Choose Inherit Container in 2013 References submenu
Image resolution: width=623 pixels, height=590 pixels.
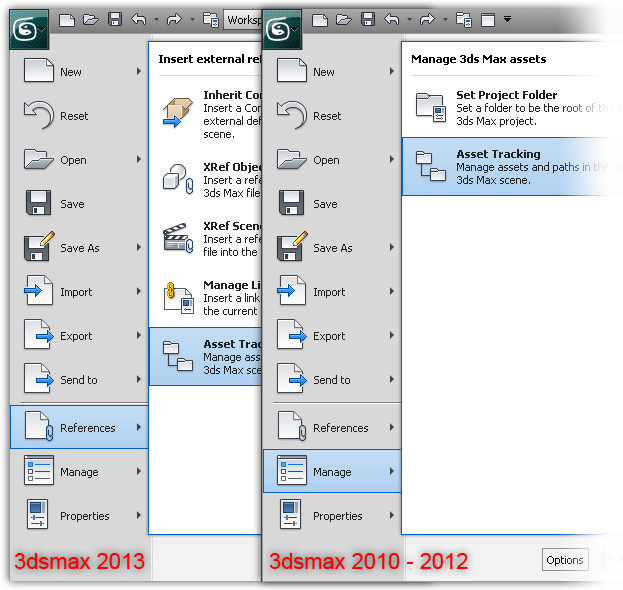205,114
